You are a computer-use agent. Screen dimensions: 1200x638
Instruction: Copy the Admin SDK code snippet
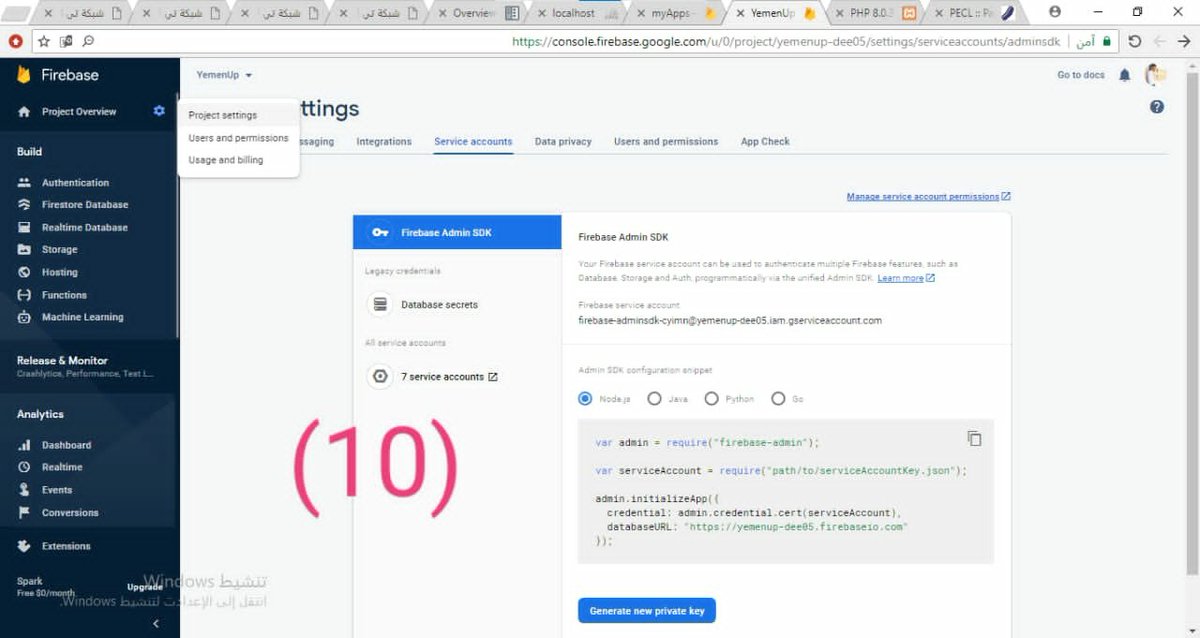point(974,438)
